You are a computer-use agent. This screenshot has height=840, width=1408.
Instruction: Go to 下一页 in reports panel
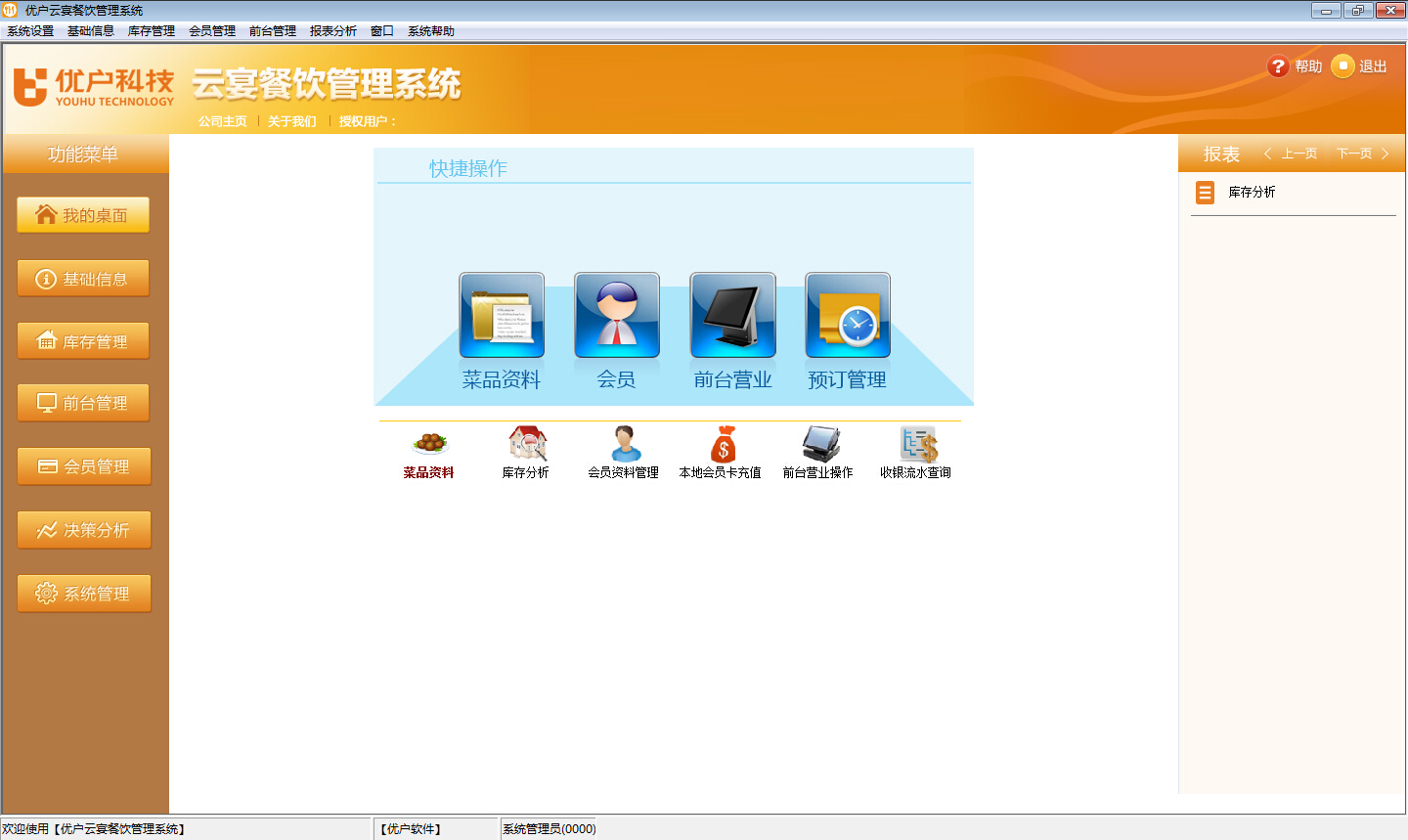[1362, 154]
